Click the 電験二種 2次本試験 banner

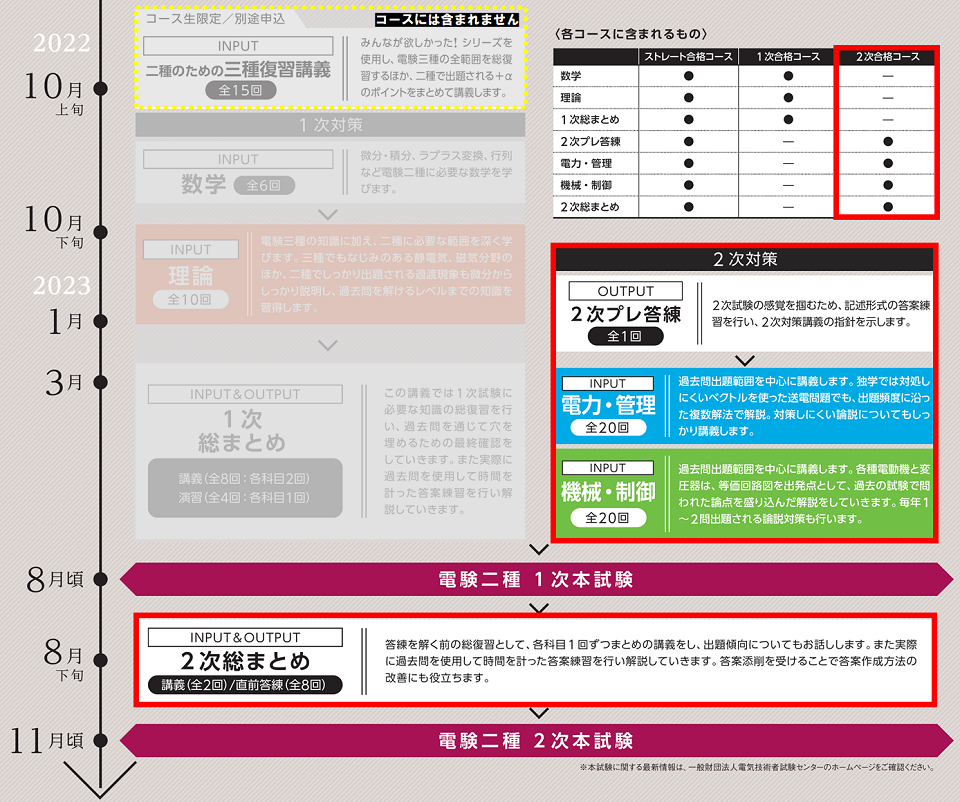click(x=537, y=741)
